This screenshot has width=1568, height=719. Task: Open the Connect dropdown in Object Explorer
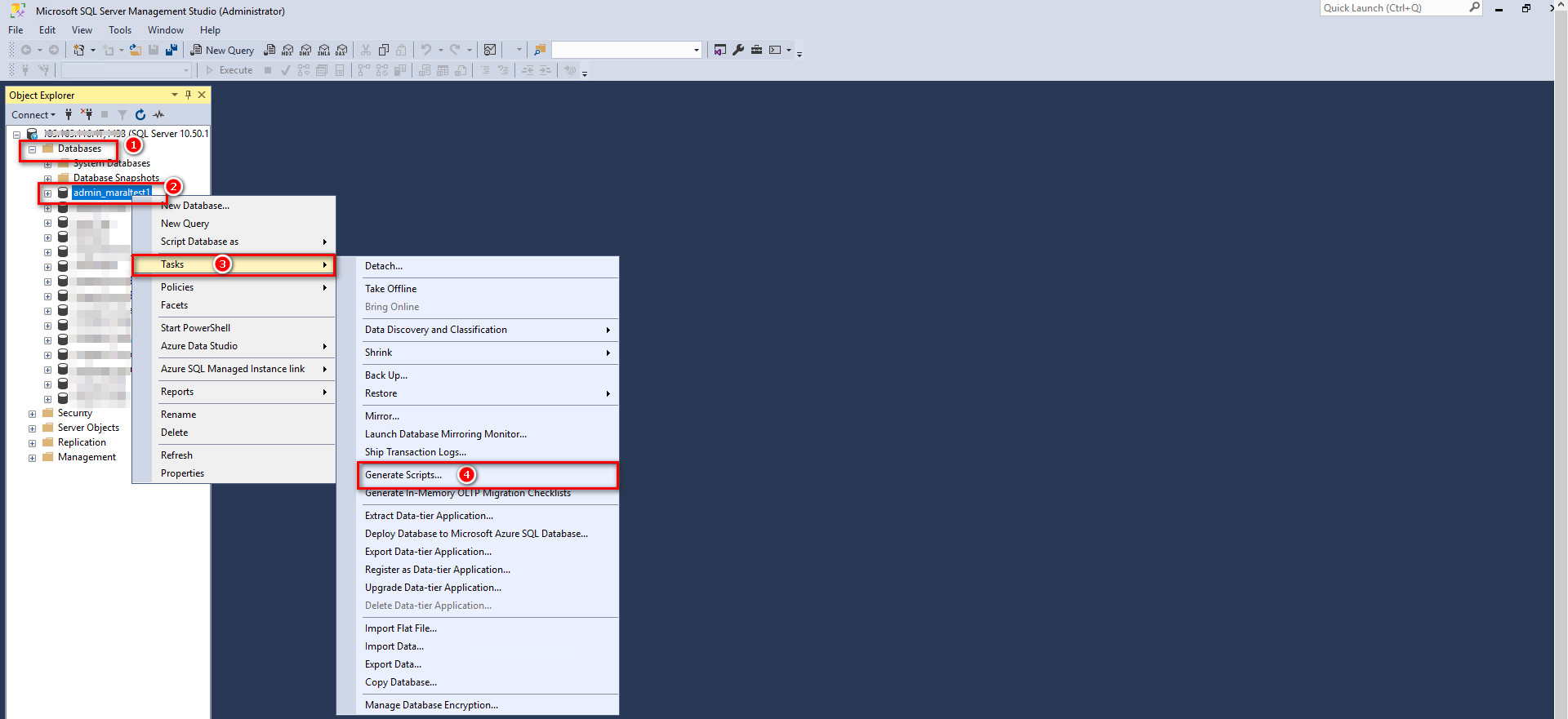[x=33, y=115]
